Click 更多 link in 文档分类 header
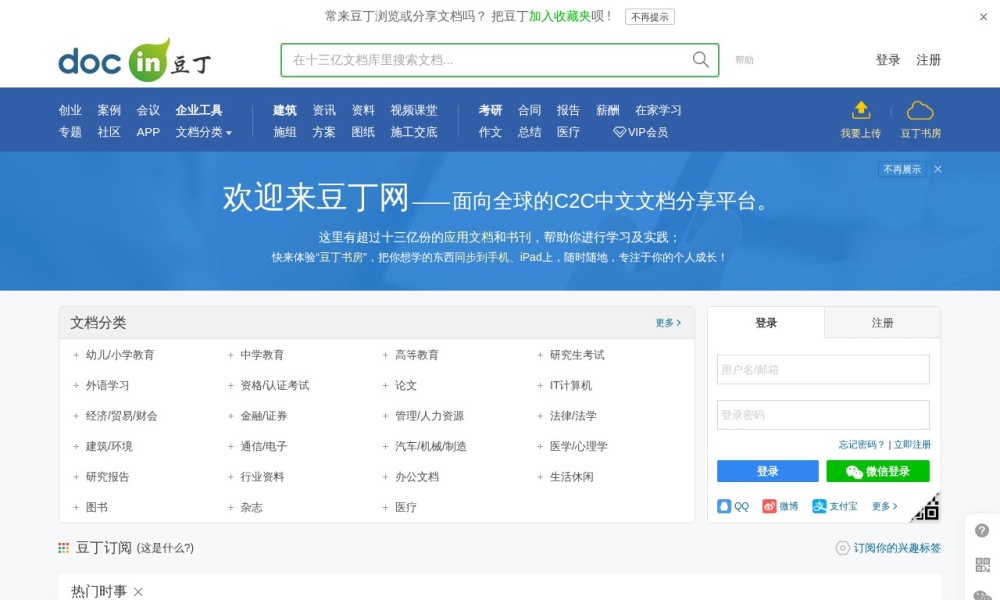 668,323
